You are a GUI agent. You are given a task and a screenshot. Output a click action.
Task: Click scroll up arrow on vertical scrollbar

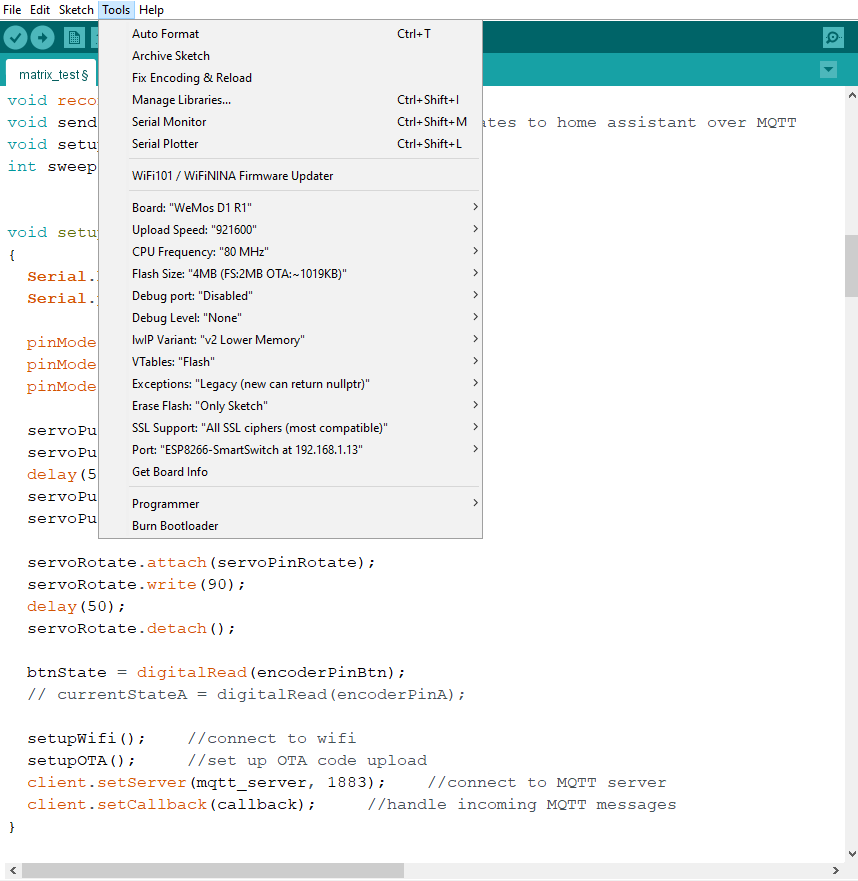(x=852, y=96)
